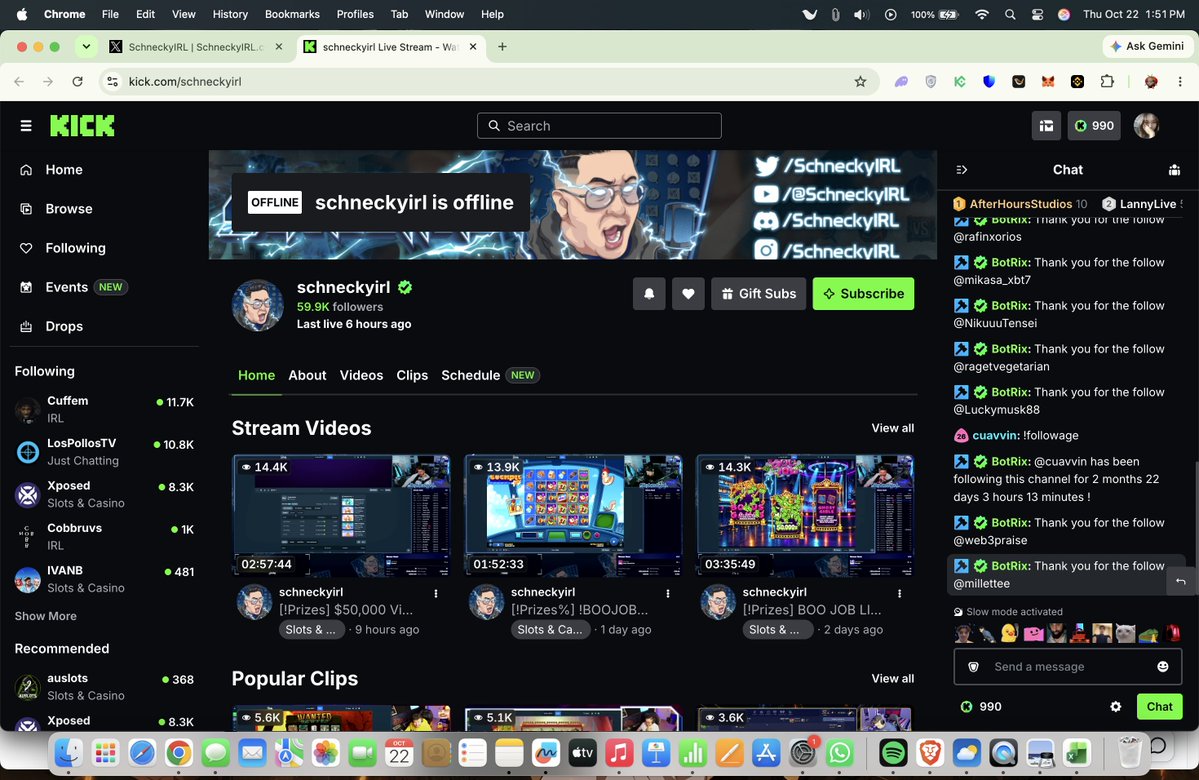This screenshot has width=1199, height=780.
Task: Click Ask Gemini button
Action: (1148, 47)
